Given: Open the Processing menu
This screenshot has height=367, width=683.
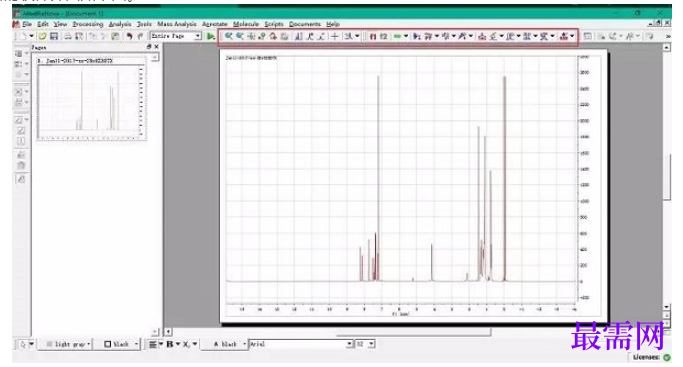Looking at the screenshot, I should [x=88, y=24].
